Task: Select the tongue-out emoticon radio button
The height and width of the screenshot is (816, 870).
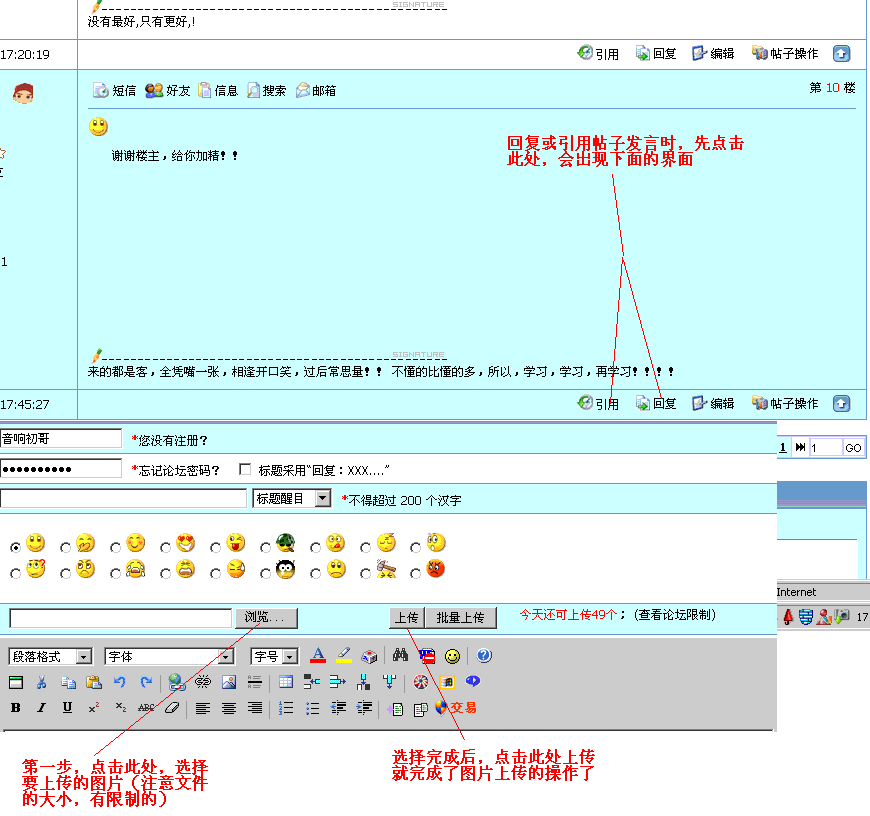Action: click(x=215, y=548)
